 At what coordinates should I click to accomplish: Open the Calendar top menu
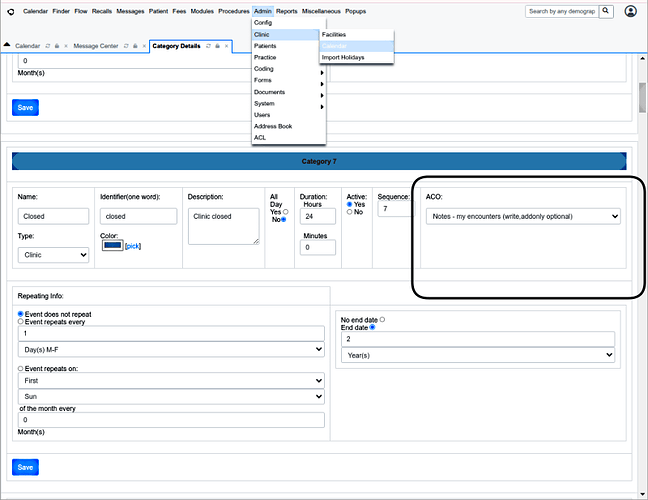36,11
